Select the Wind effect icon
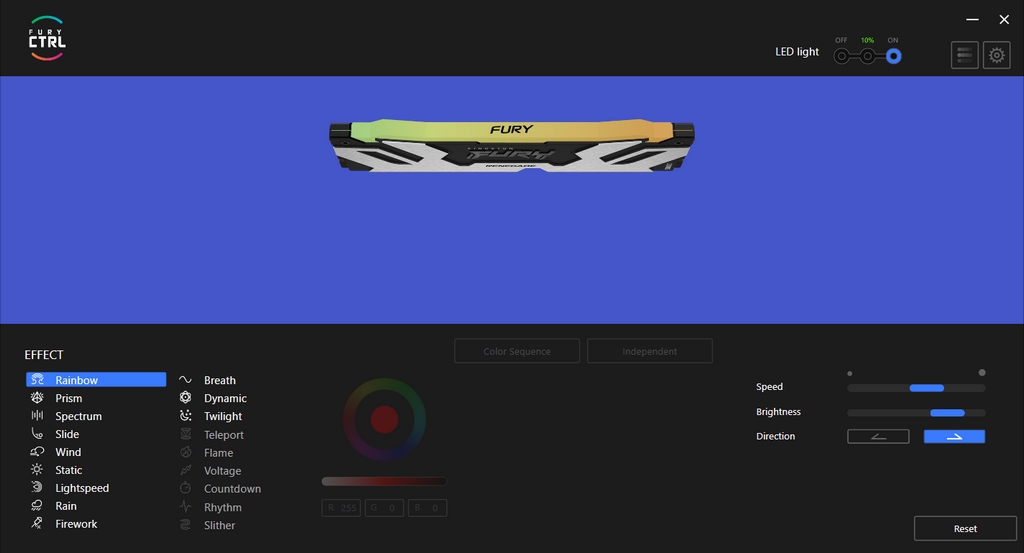1024x553 pixels. click(37, 451)
